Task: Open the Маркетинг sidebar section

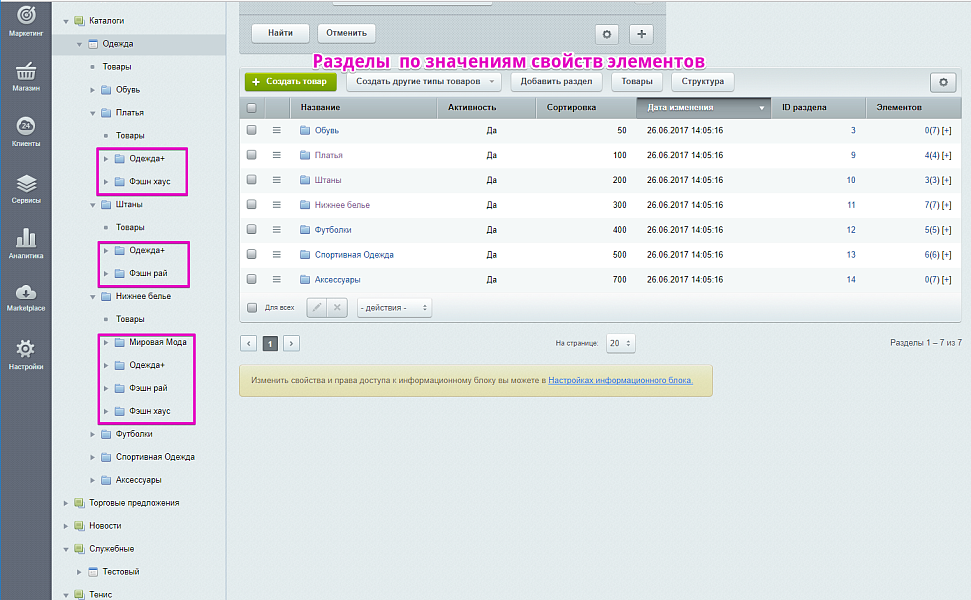Action: [x=26, y=19]
